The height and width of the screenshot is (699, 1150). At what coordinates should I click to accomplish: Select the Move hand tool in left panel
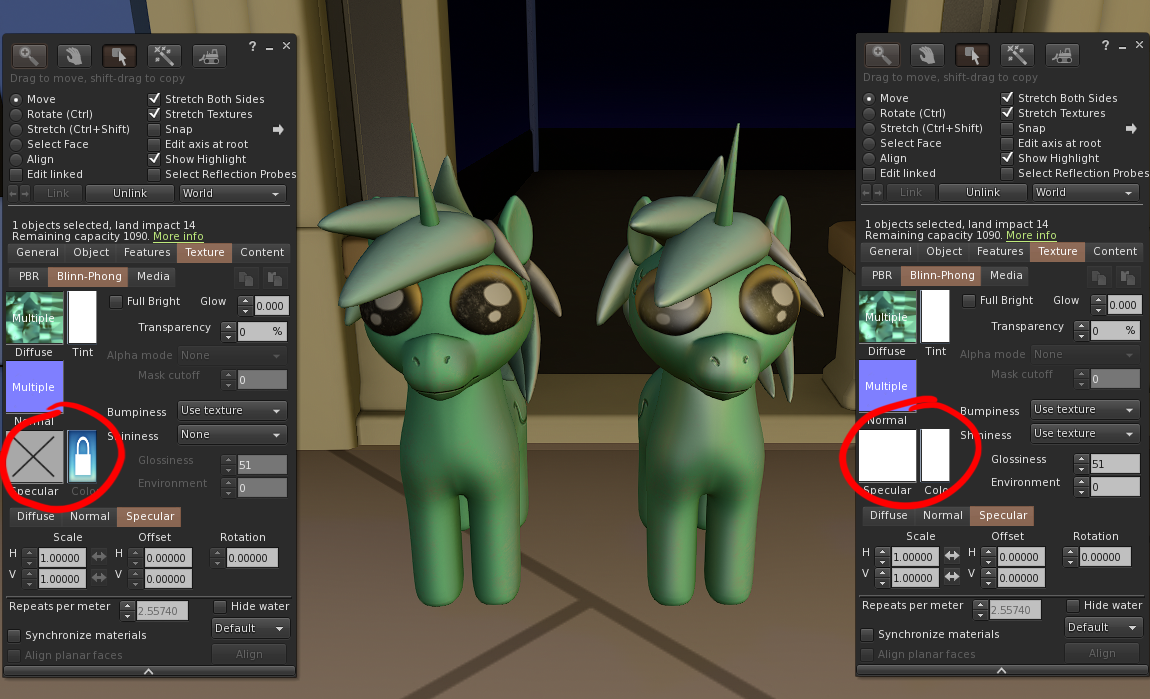click(x=74, y=56)
